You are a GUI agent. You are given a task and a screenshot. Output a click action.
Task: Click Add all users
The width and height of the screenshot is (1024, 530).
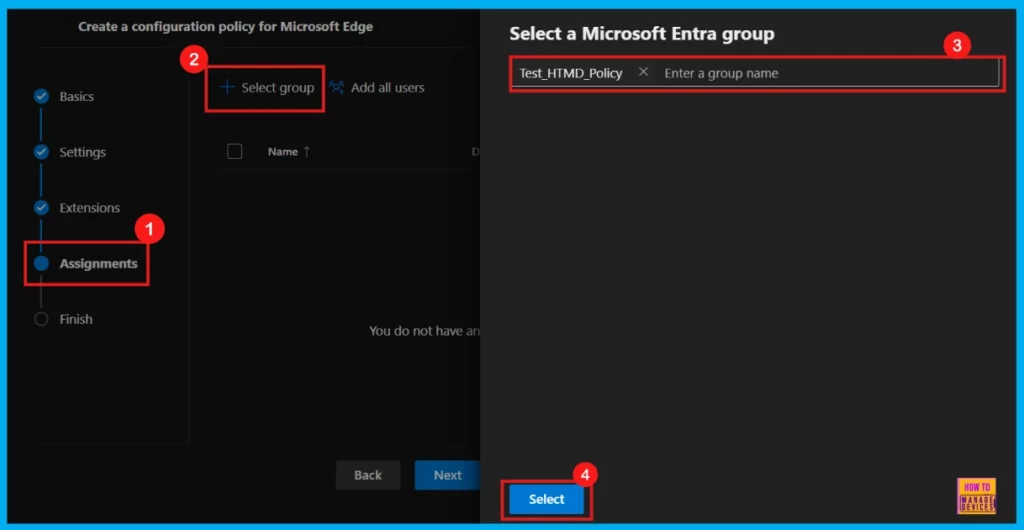(376, 87)
